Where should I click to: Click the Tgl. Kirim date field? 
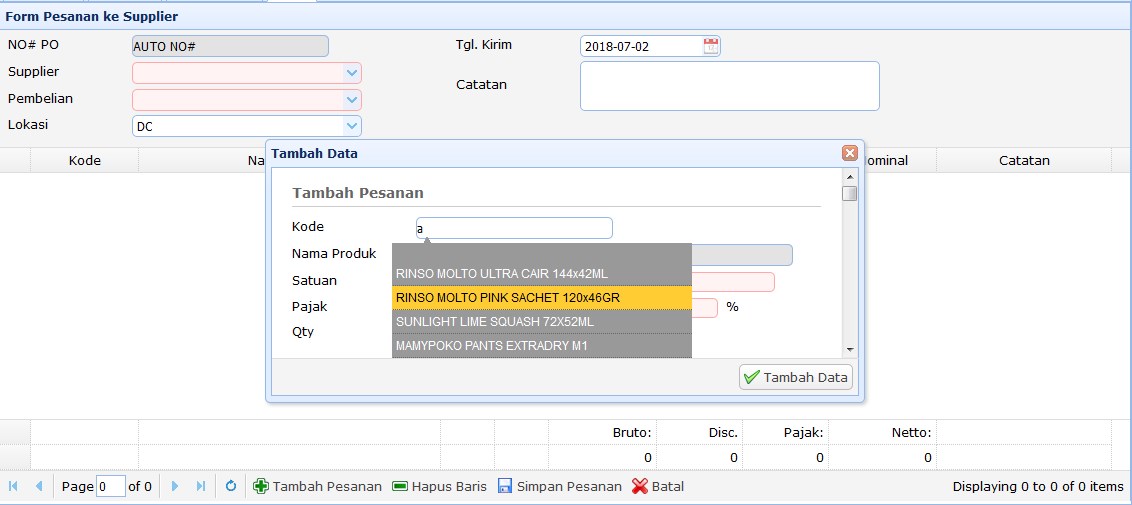click(x=641, y=46)
